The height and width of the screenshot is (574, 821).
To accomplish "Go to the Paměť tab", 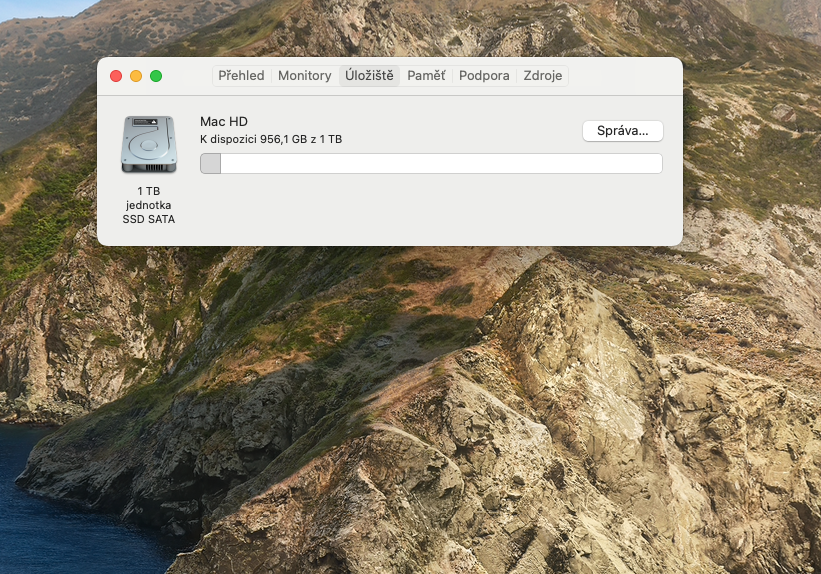I will (x=426, y=75).
